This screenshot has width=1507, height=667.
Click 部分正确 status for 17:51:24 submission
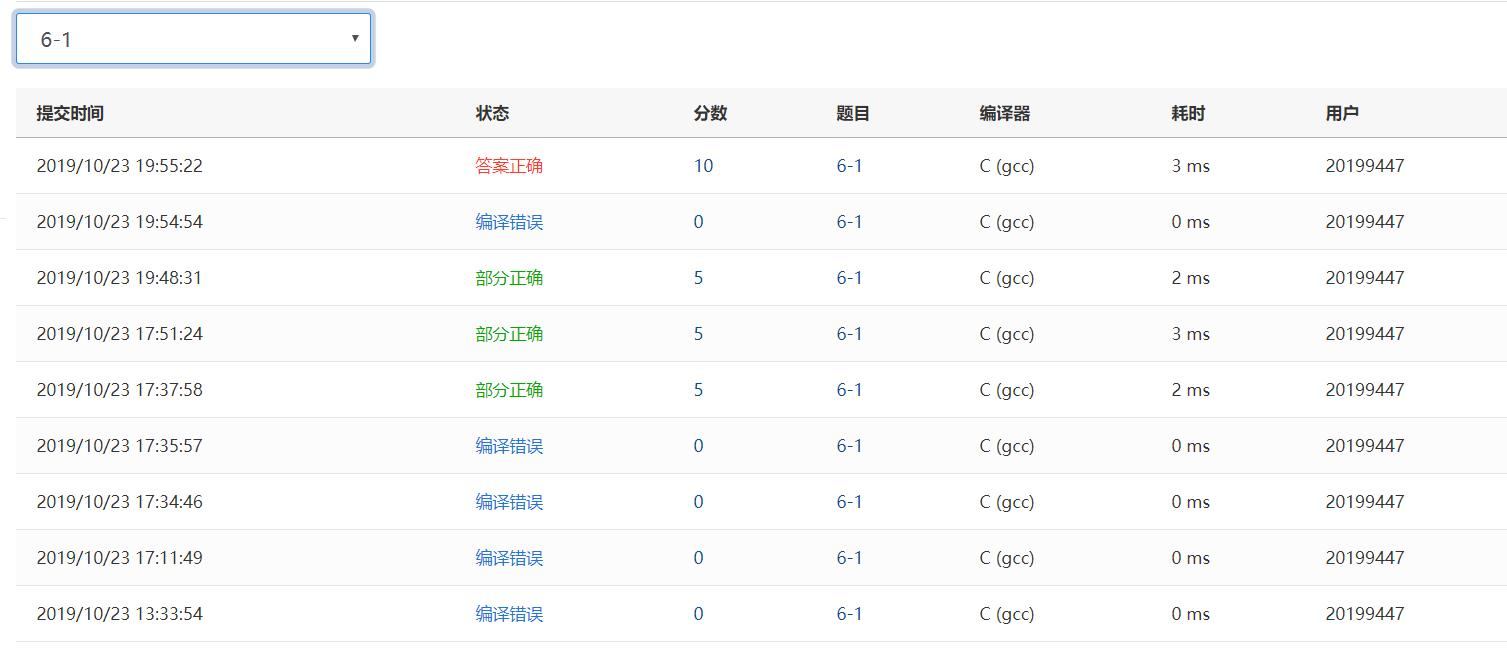tap(509, 334)
